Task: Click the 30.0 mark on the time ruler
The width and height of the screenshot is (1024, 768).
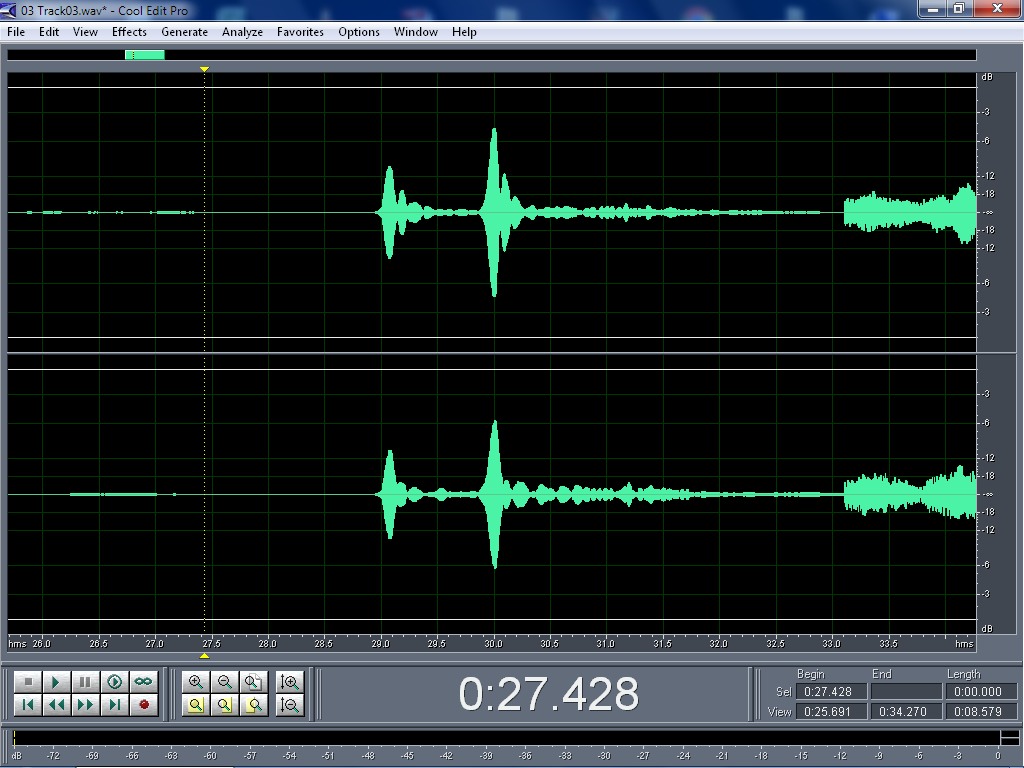Action: point(493,644)
